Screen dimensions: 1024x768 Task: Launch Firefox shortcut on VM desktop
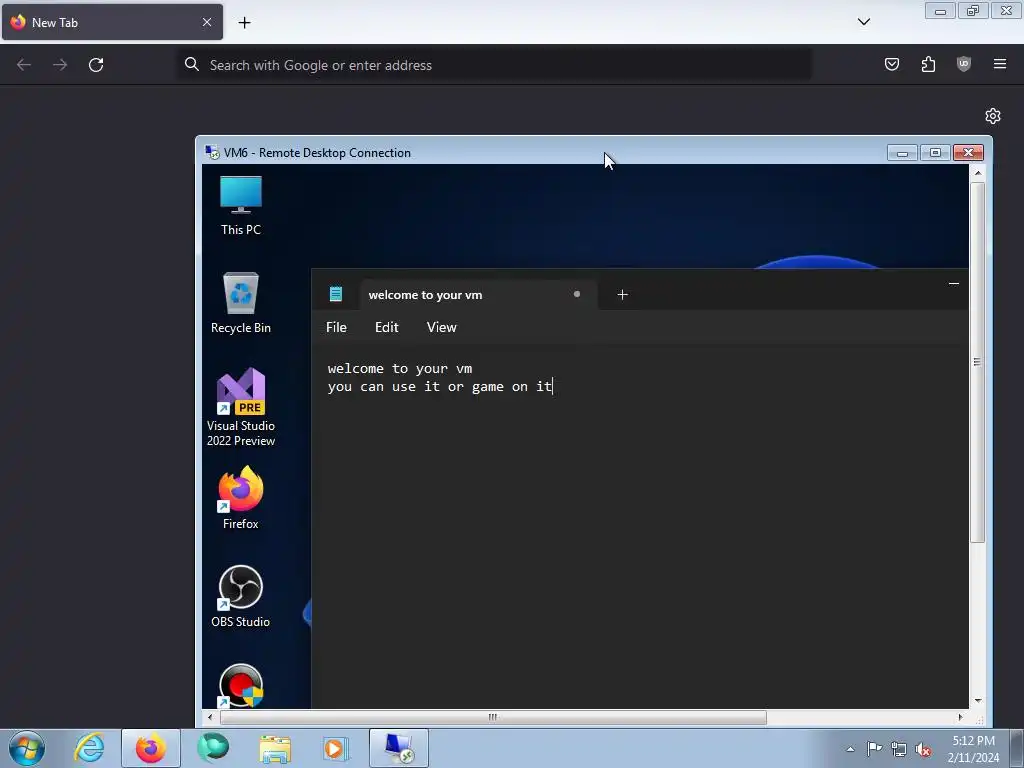(240, 497)
